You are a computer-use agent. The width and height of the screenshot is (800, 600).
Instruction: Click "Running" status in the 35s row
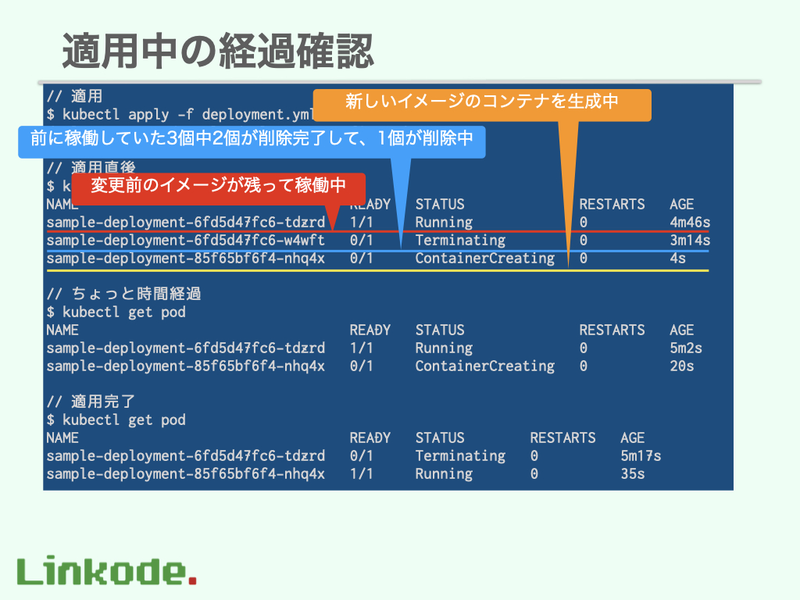444,474
